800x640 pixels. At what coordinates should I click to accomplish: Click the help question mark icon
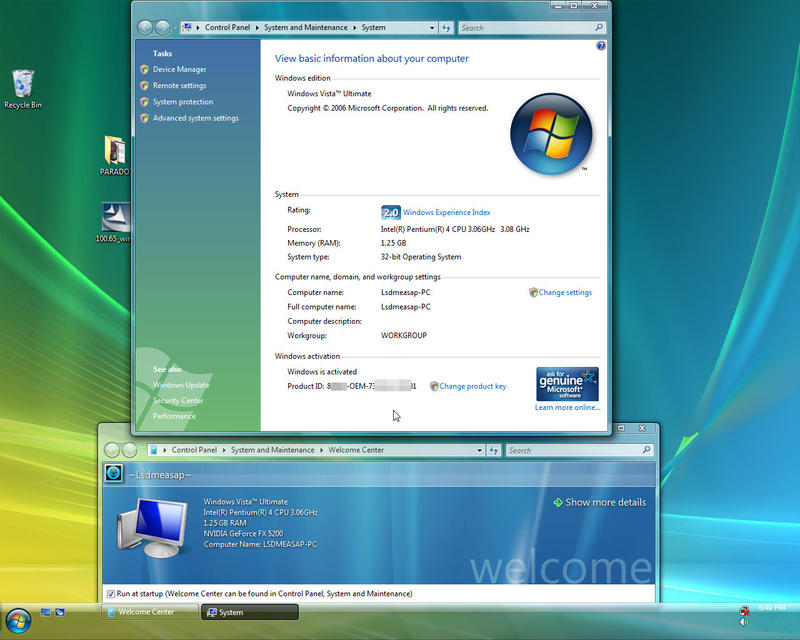tap(601, 46)
